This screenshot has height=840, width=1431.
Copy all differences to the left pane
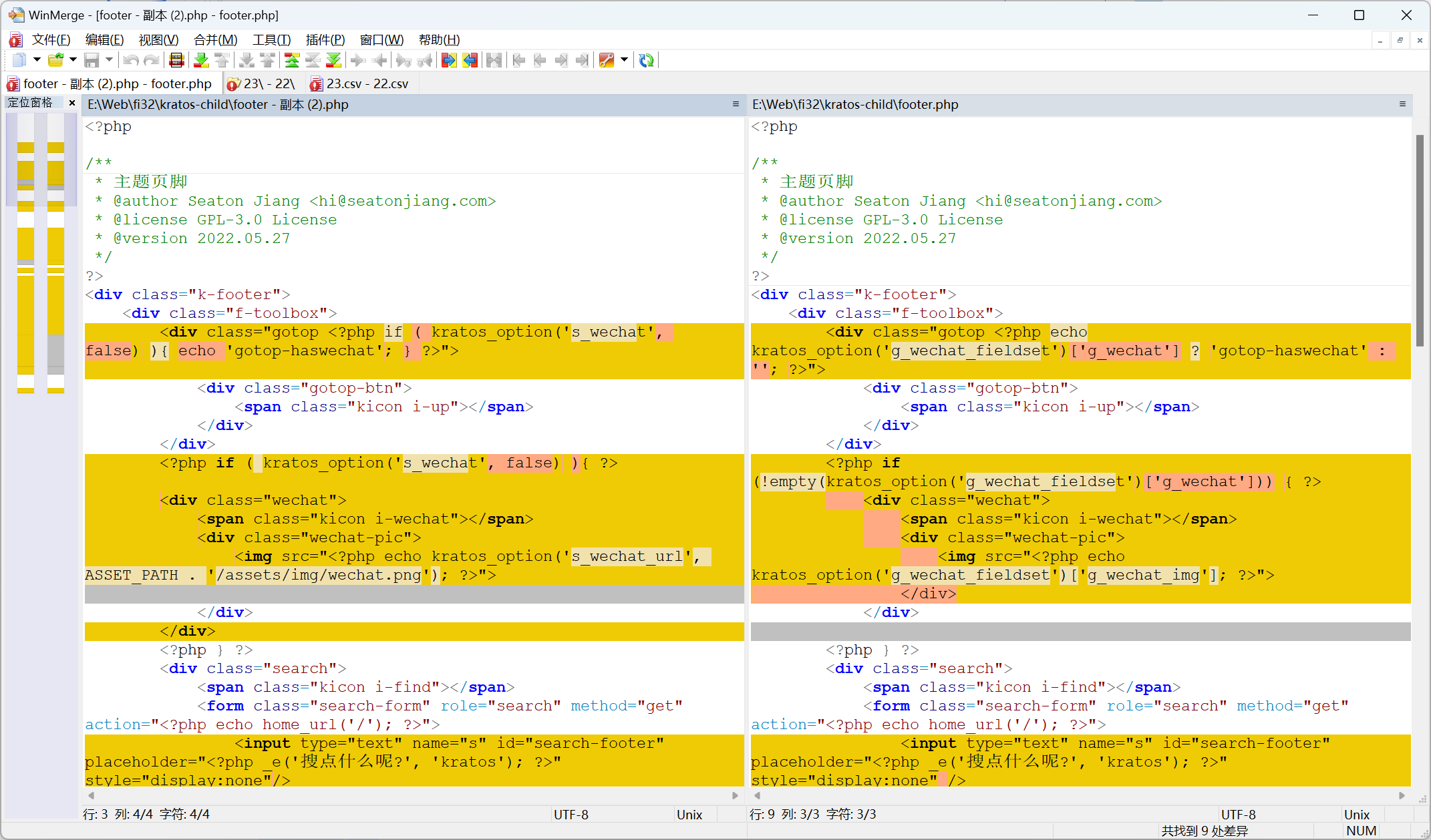470,60
